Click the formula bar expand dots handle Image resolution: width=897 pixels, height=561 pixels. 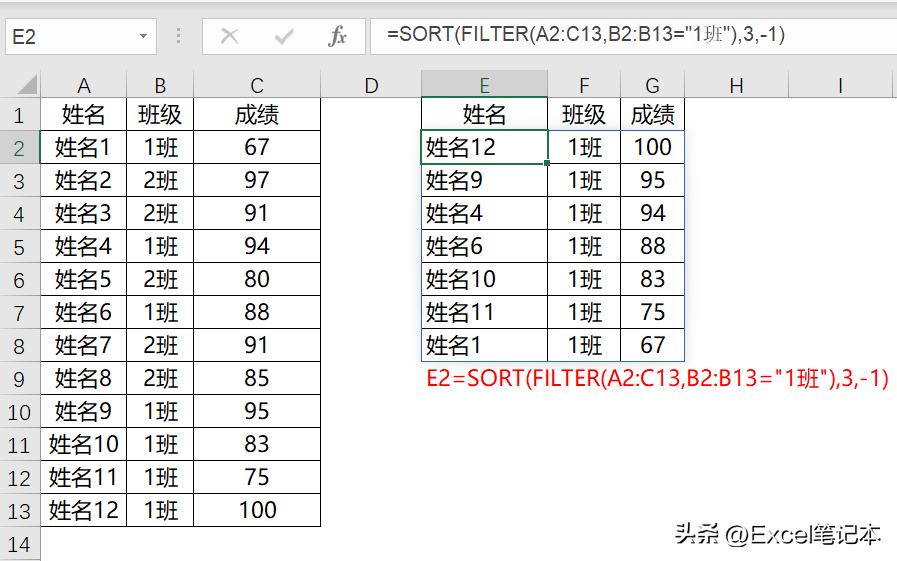(178, 36)
